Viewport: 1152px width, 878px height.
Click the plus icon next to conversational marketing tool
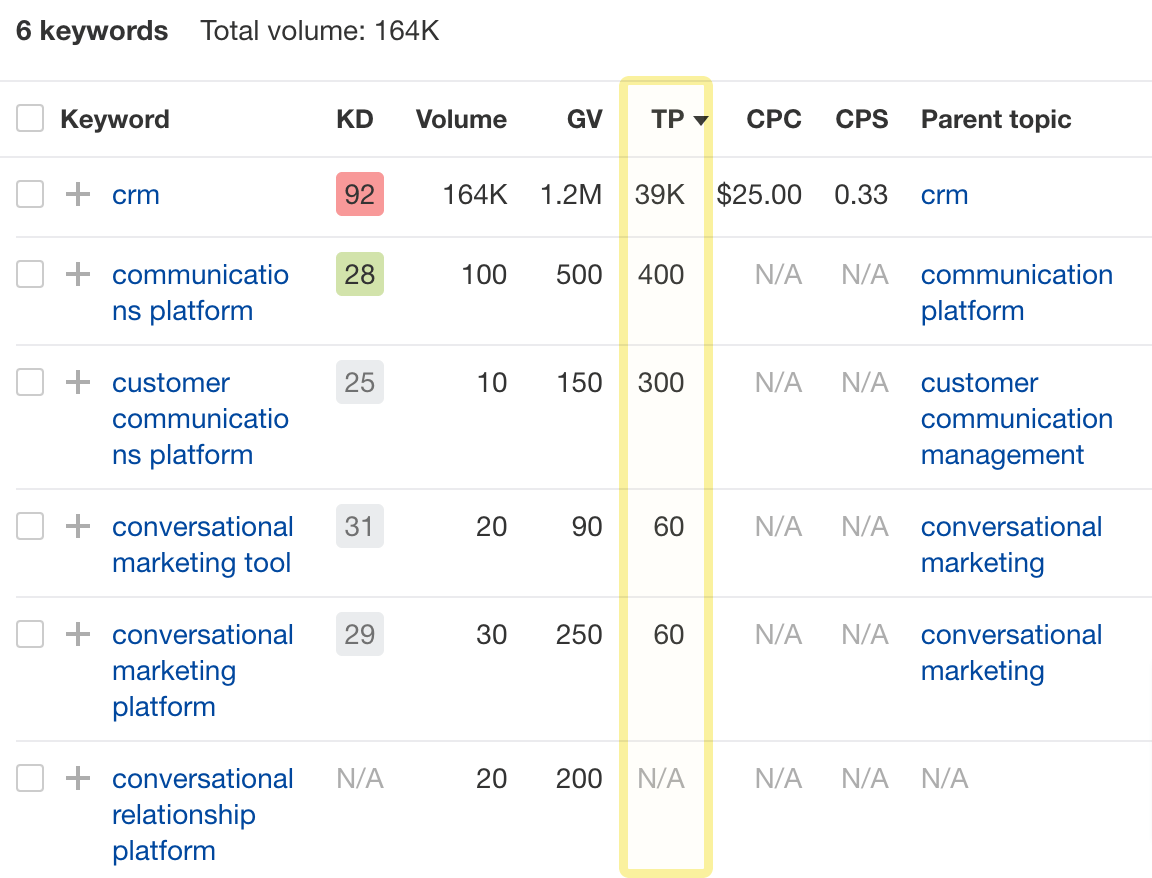click(x=76, y=526)
